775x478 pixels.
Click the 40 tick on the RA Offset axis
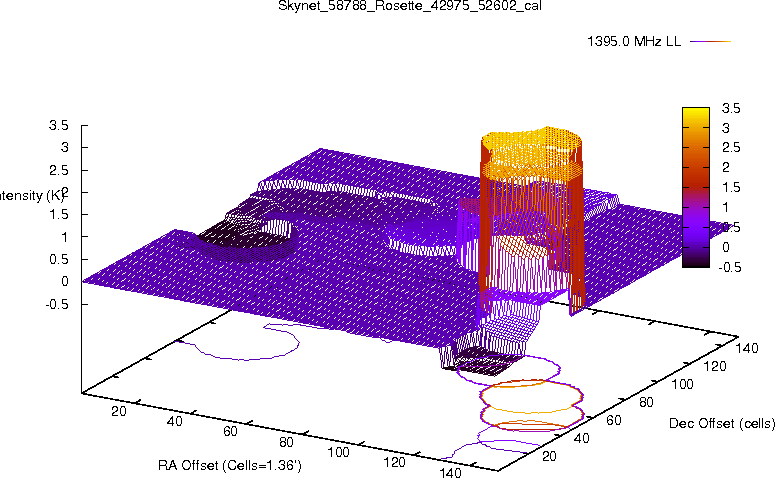(x=174, y=421)
